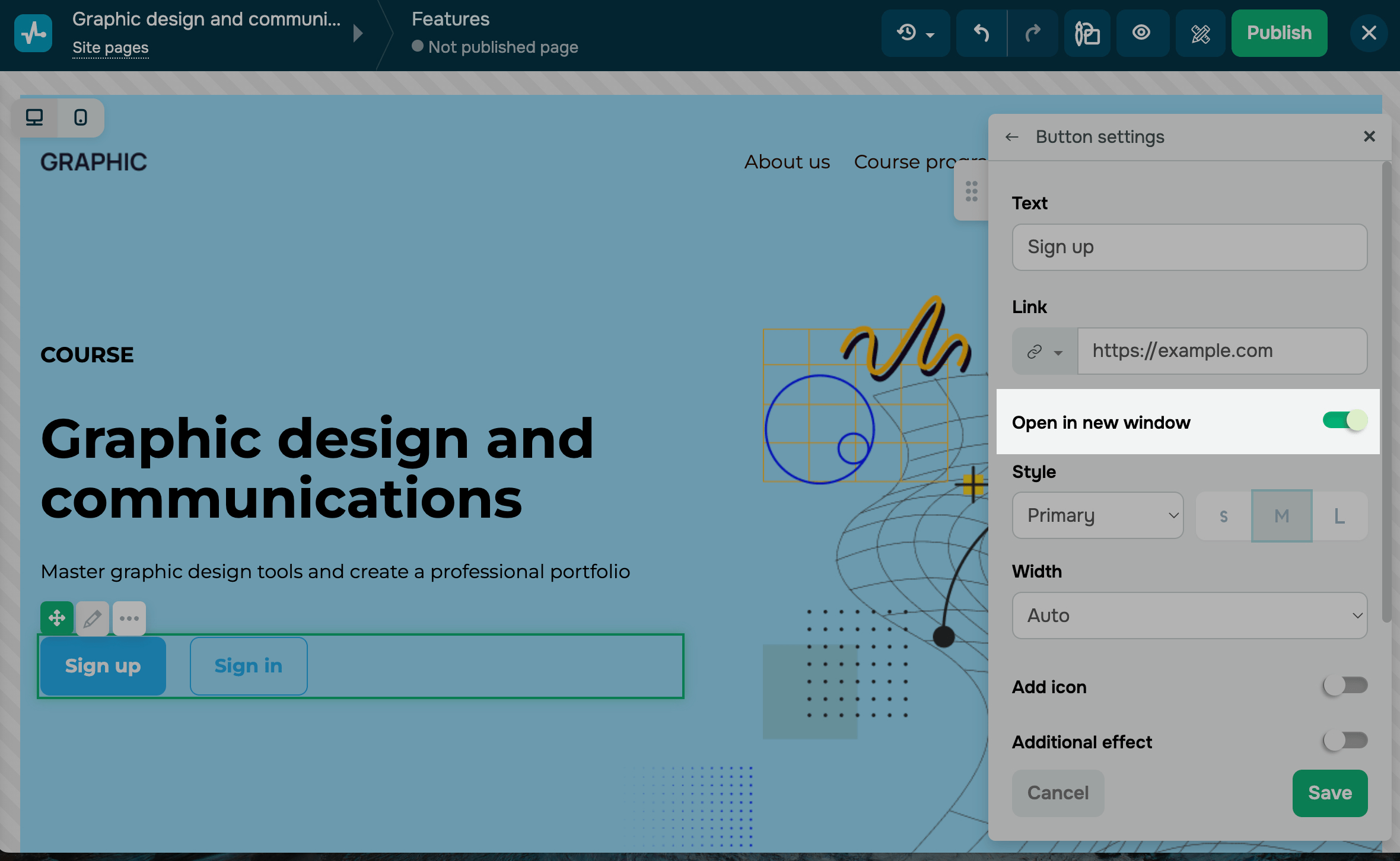Select size L button option
The height and width of the screenshot is (861, 1400).
[x=1339, y=516]
